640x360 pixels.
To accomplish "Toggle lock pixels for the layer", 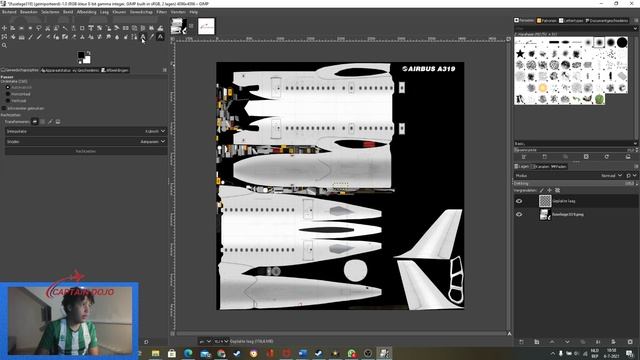I will point(542,190).
